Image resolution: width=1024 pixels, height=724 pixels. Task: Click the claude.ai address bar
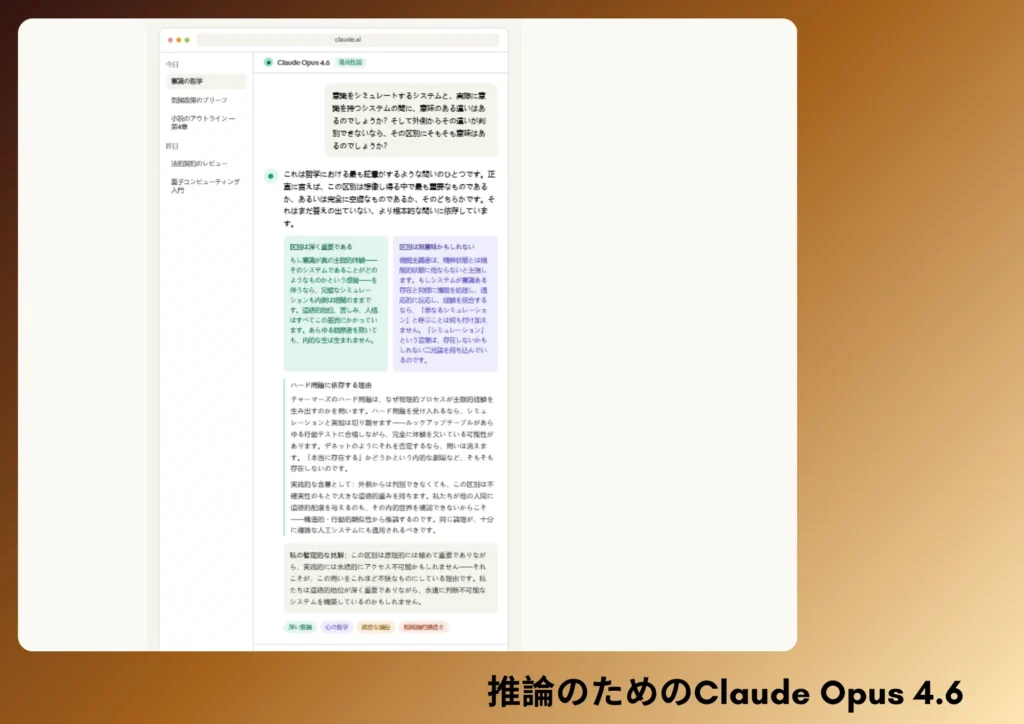pos(347,40)
